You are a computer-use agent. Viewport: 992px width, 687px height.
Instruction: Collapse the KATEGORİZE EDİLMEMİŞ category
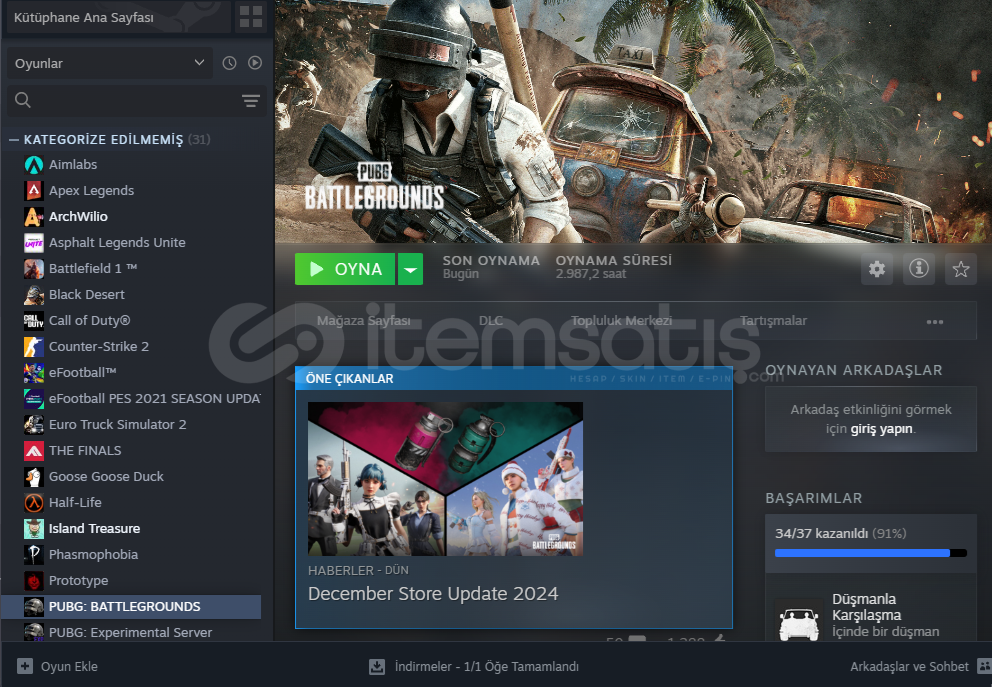click(14, 140)
